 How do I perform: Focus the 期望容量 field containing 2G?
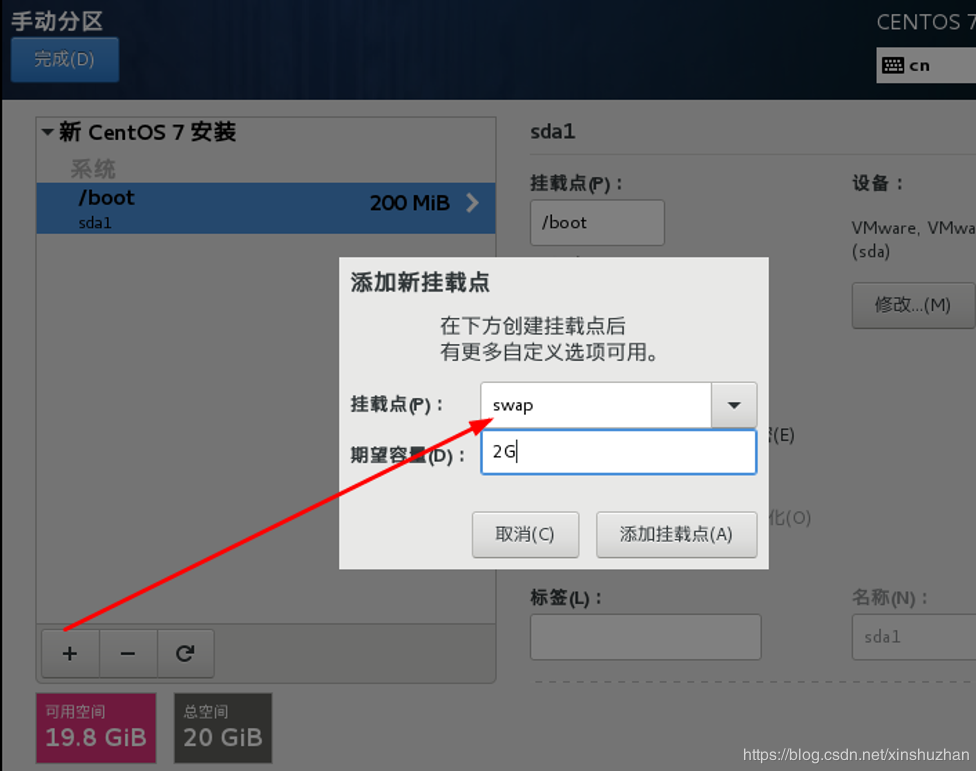(x=618, y=452)
